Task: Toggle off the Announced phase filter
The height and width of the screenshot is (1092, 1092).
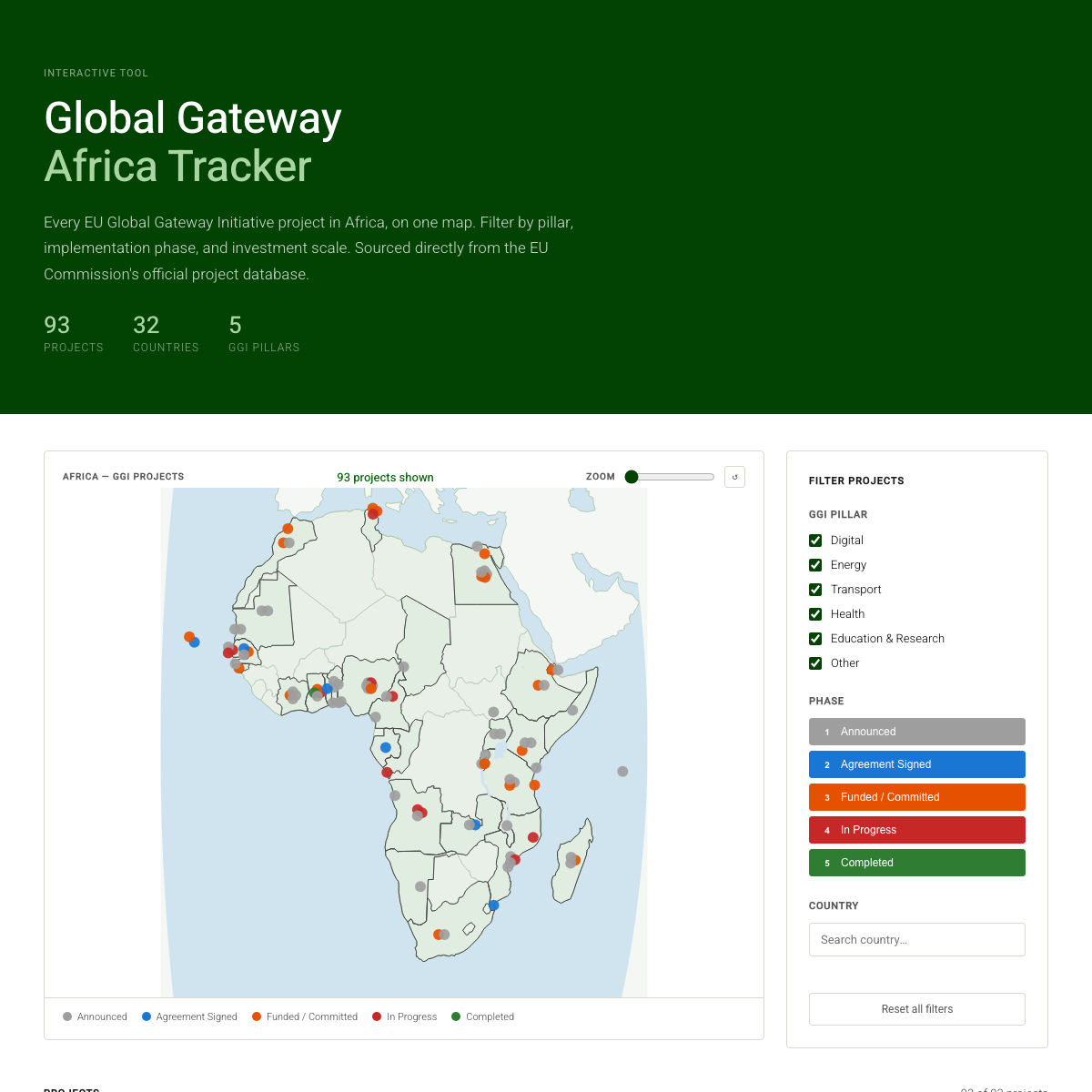Action: [x=916, y=731]
